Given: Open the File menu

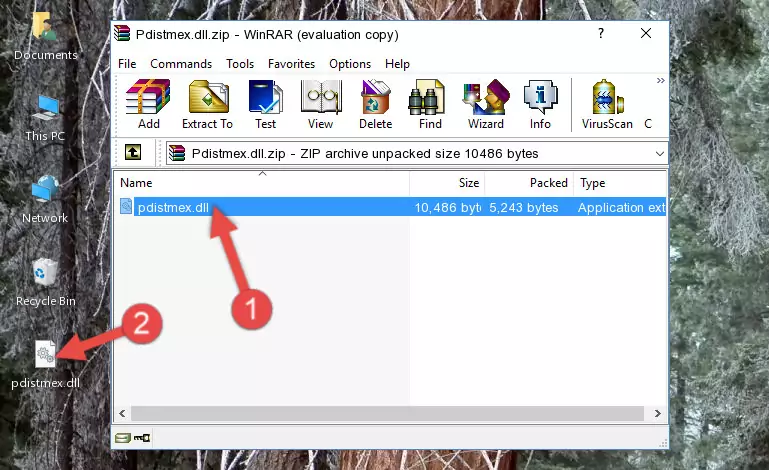Looking at the screenshot, I should coord(127,64).
